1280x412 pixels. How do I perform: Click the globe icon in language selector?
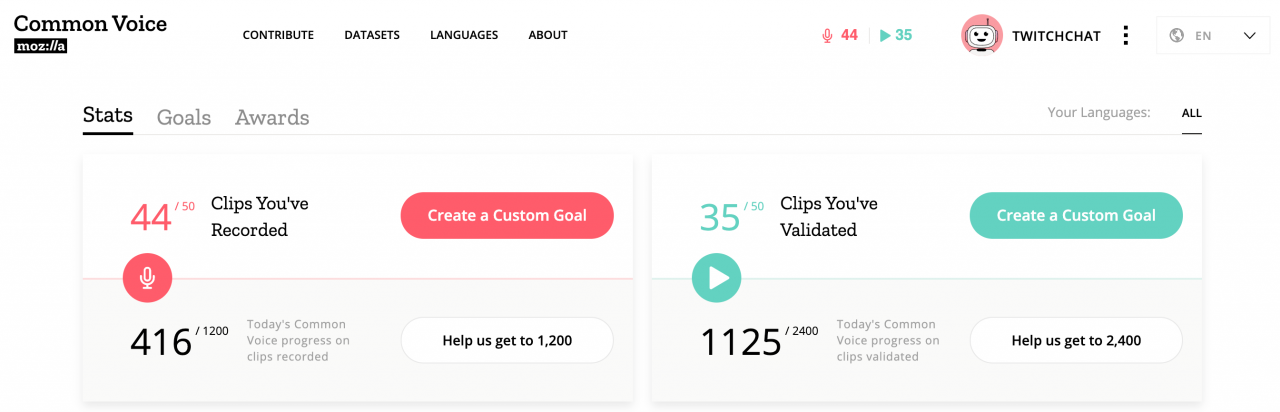click(1177, 35)
